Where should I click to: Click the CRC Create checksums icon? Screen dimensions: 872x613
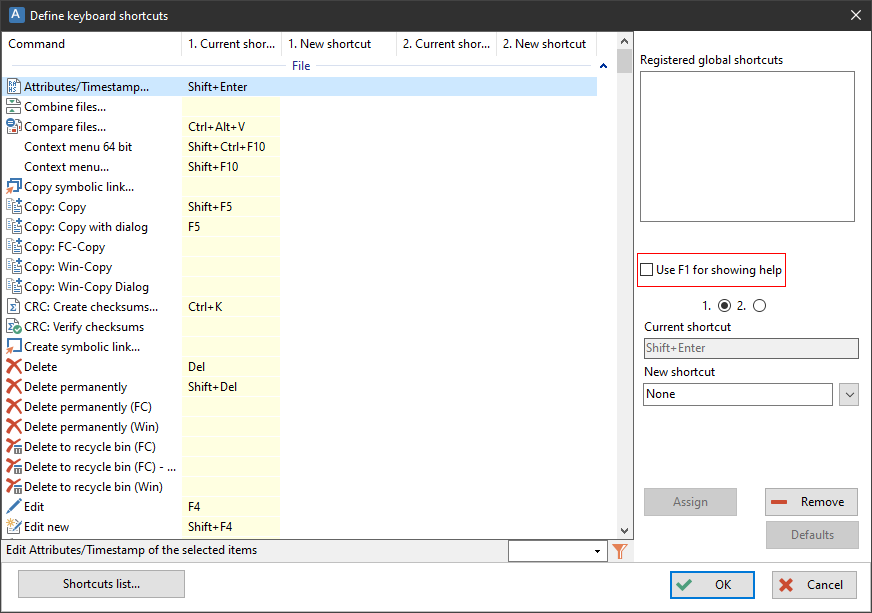click(14, 307)
